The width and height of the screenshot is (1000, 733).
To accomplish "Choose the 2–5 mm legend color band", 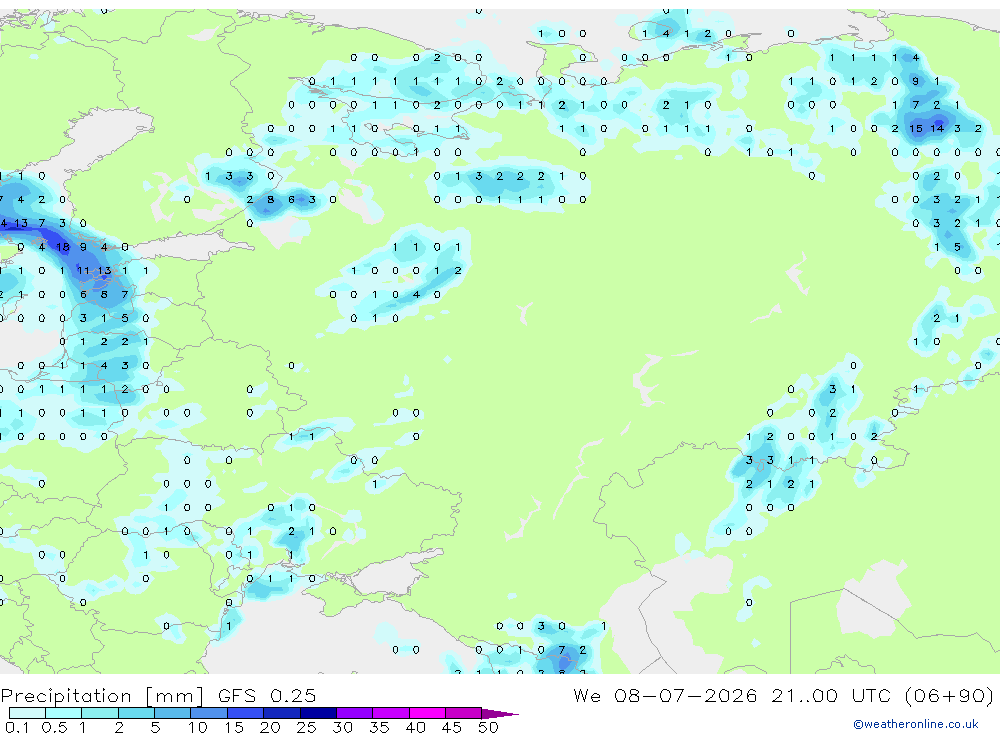I will 136,713.
